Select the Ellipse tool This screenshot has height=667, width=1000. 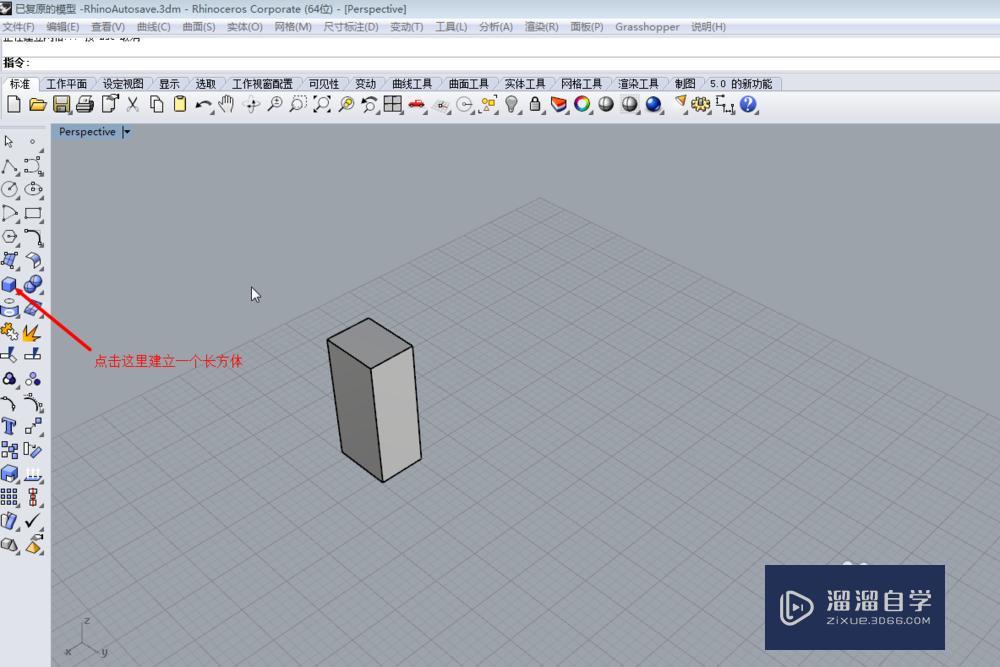click(x=33, y=189)
